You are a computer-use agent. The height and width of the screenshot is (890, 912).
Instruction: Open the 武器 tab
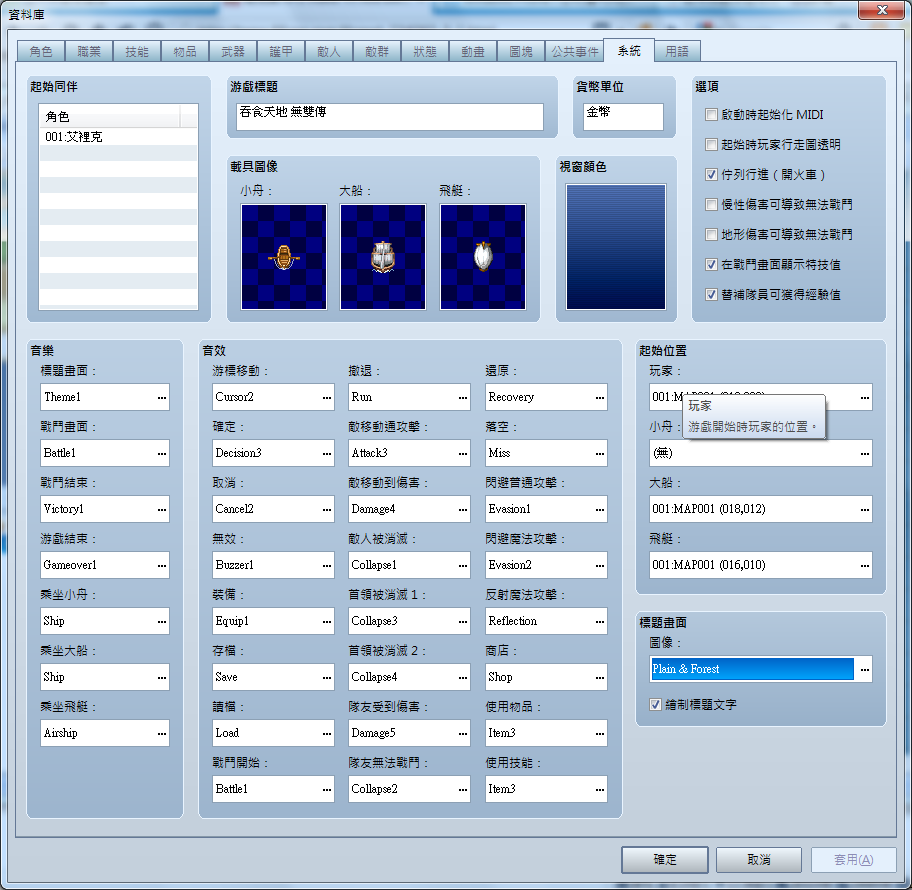(x=233, y=51)
